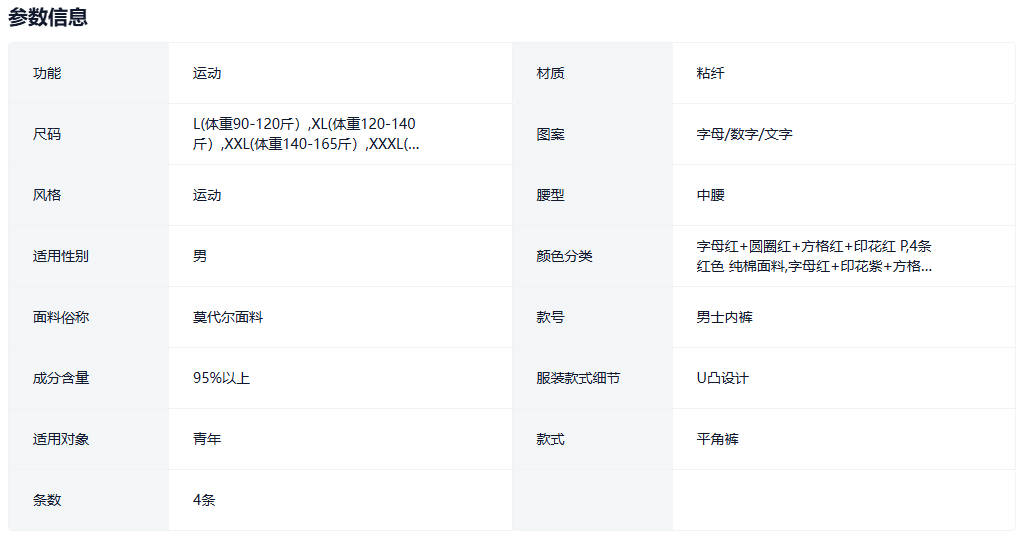Click the 95%以上 composition value
Image resolution: width=1025 pixels, height=539 pixels.
pyautogui.click(x=221, y=378)
